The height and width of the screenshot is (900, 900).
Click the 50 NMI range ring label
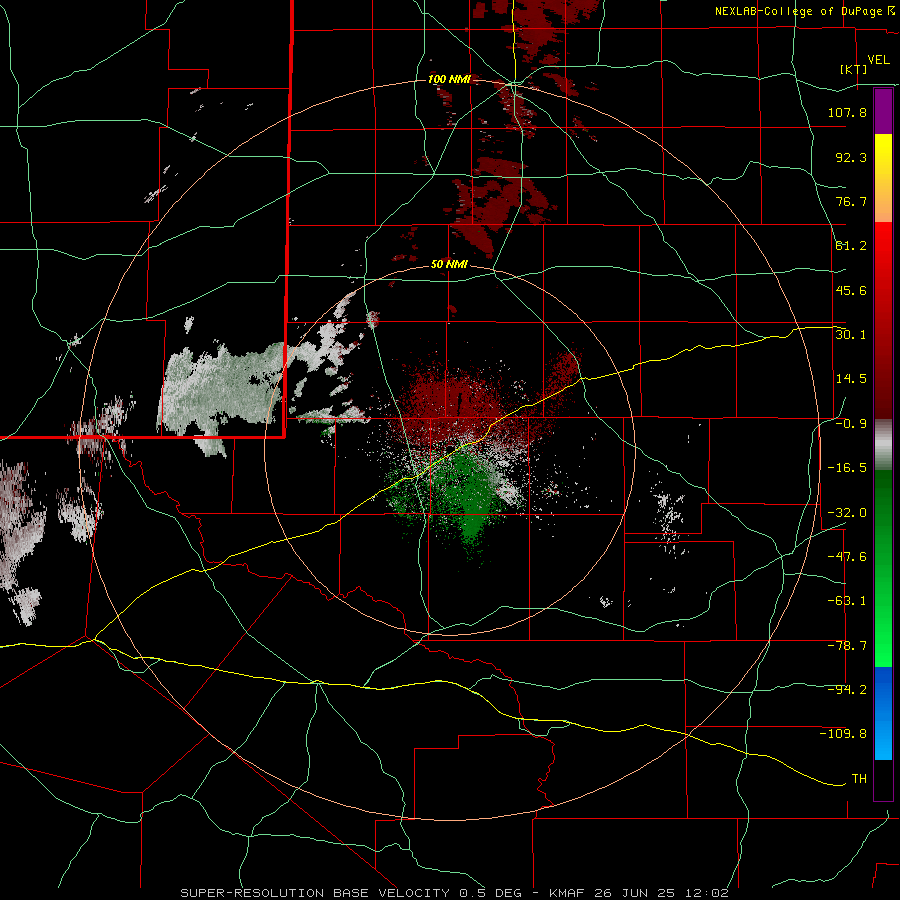tap(449, 264)
